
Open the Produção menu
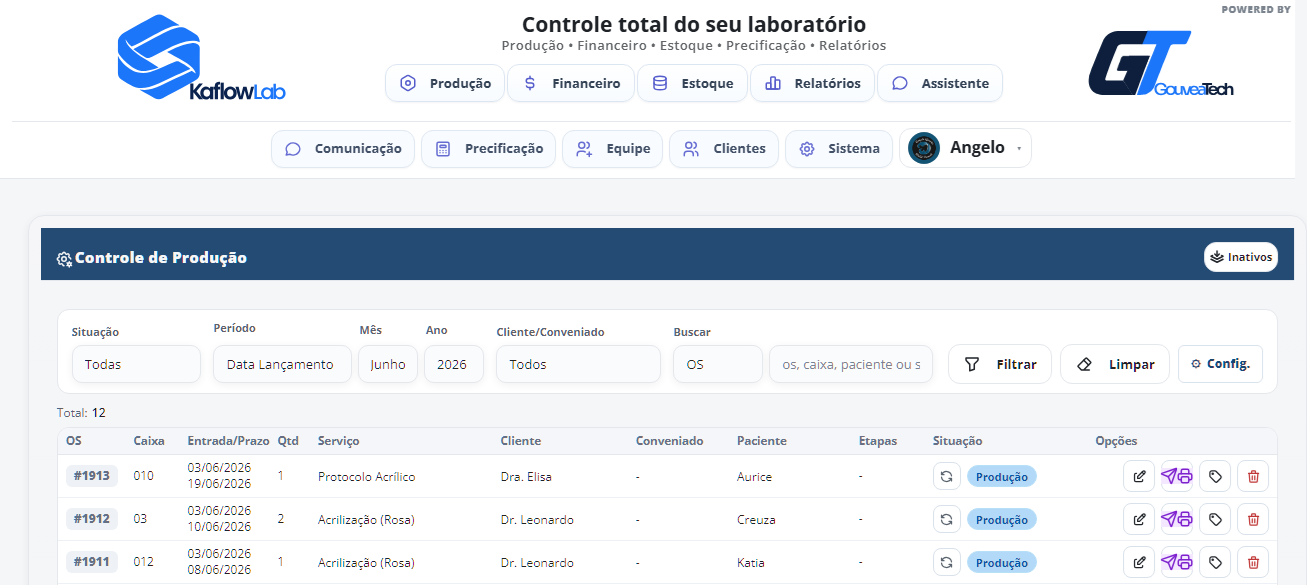pos(445,83)
